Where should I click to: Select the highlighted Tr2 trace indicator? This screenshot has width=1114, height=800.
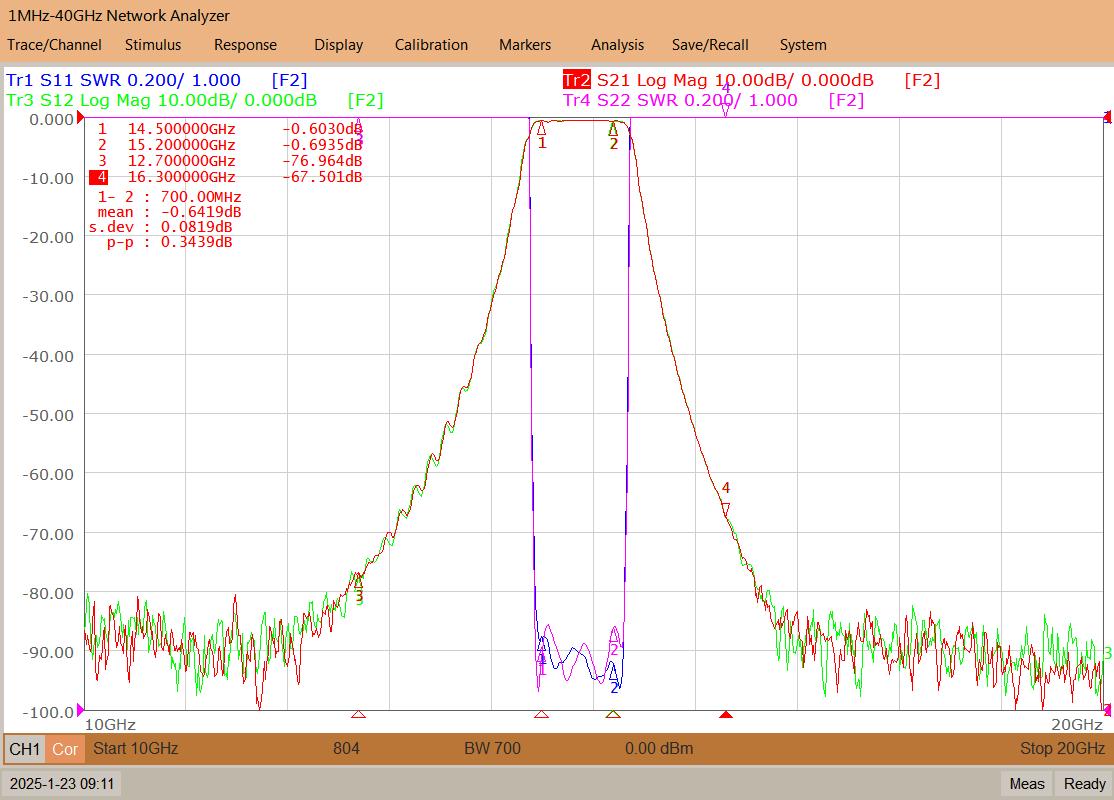tap(576, 80)
